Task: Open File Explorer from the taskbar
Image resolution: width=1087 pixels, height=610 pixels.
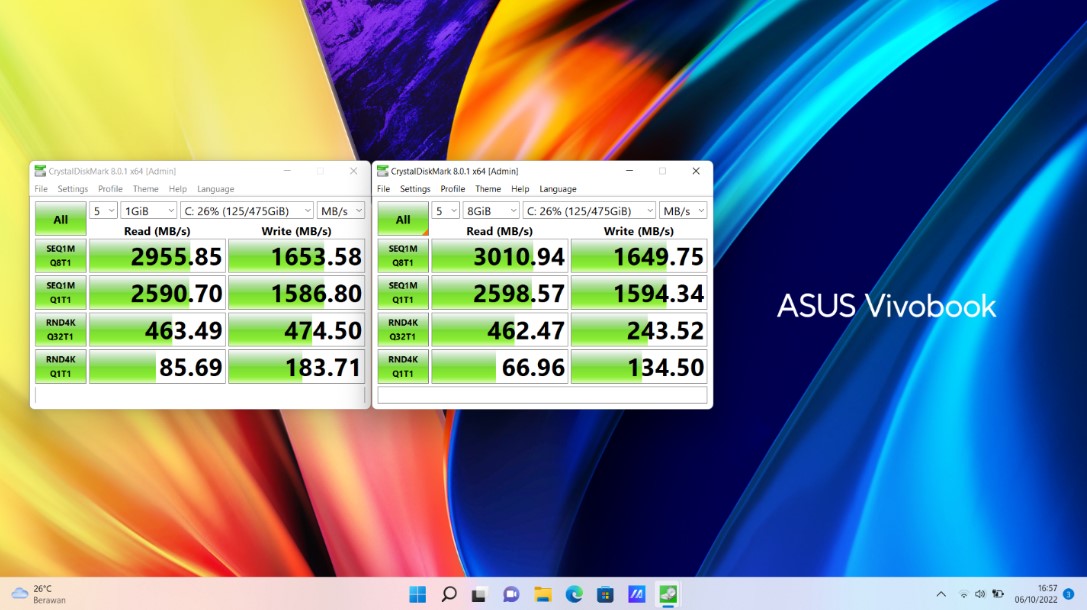Action: point(542,594)
